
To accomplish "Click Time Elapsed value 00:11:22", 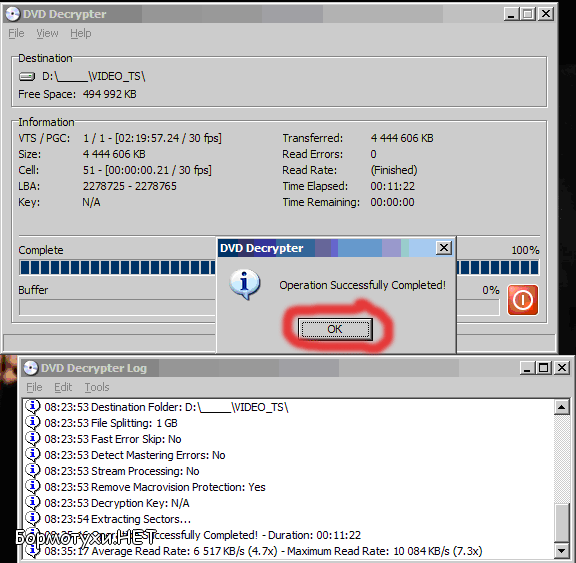I will [x=392, y=186].
